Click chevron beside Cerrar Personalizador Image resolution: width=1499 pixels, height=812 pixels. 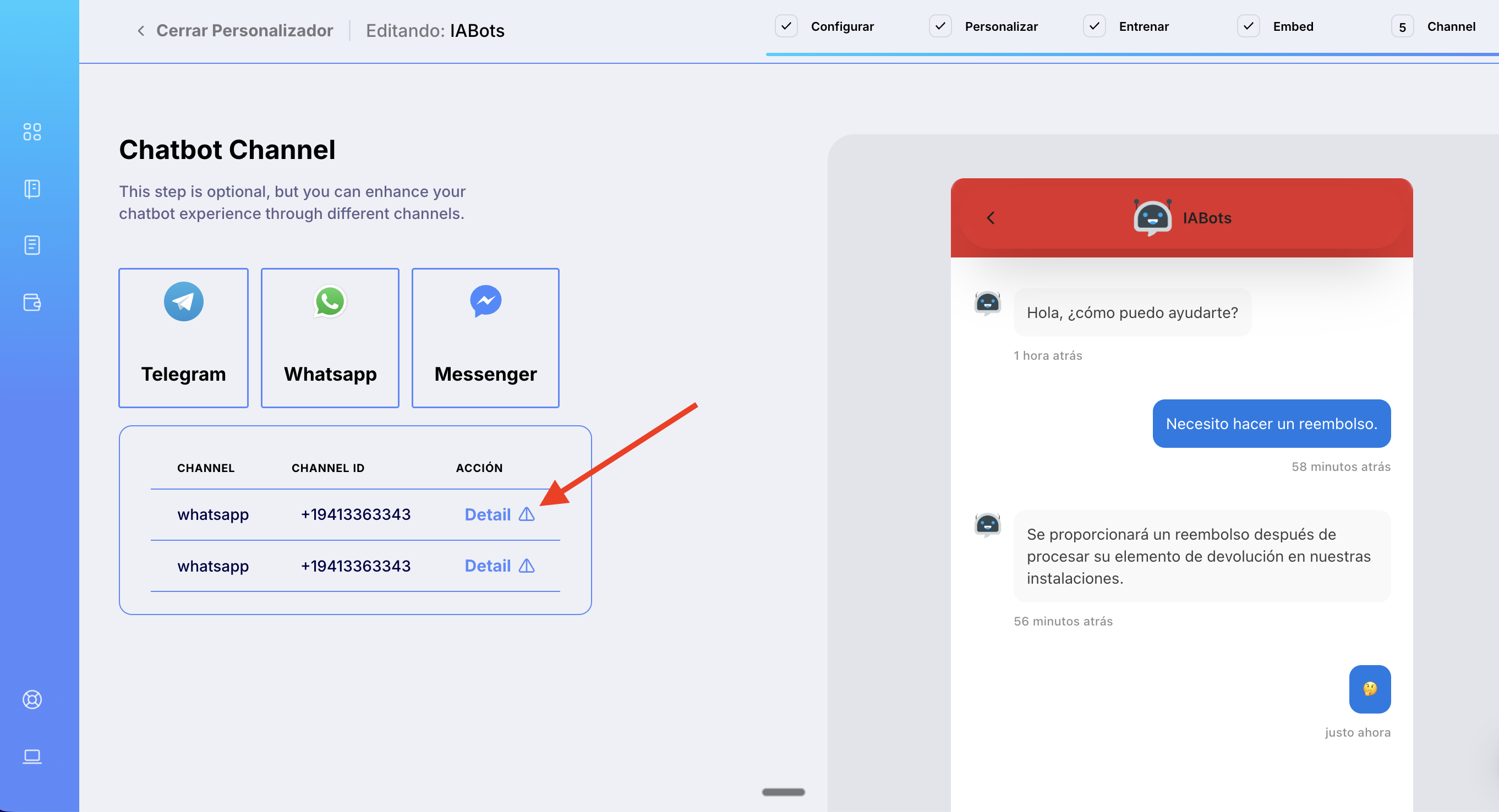click(141, 30)
